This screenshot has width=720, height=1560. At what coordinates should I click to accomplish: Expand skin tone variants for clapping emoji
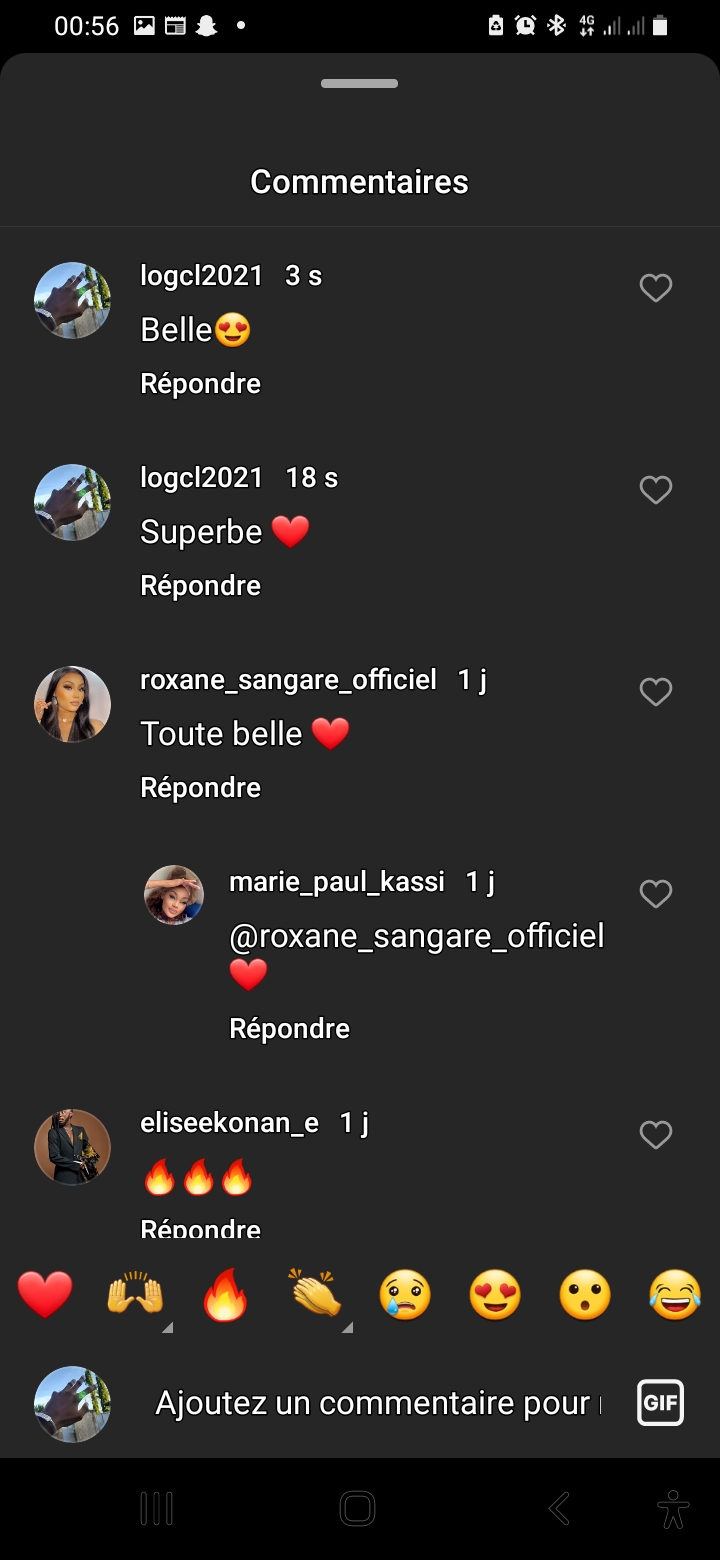pos(347,1327)
